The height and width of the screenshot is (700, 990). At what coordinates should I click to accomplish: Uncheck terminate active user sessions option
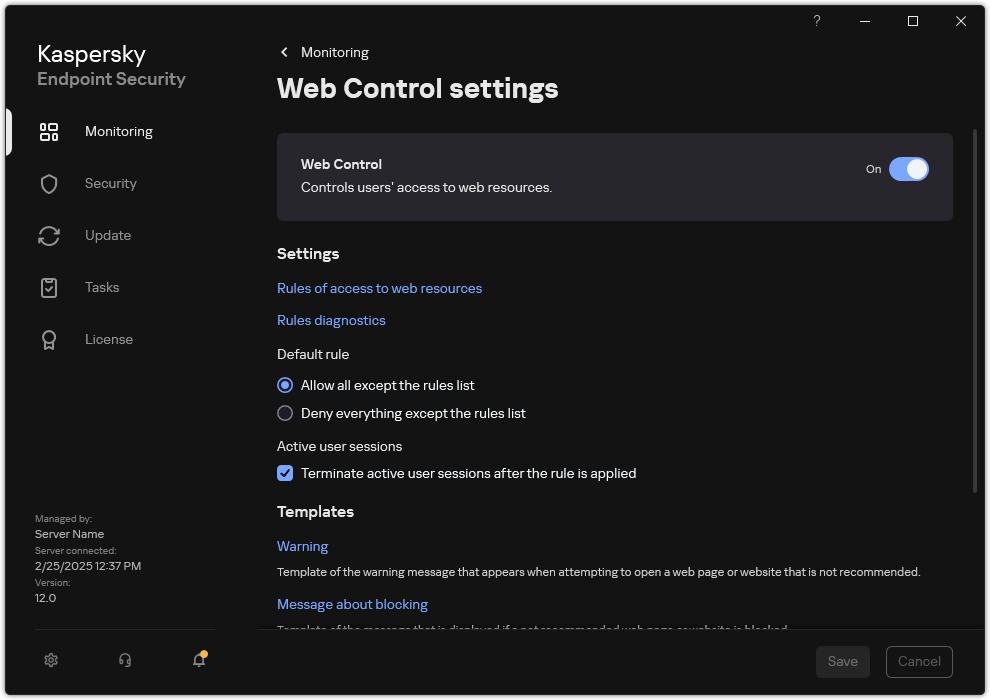coord(285,473)
